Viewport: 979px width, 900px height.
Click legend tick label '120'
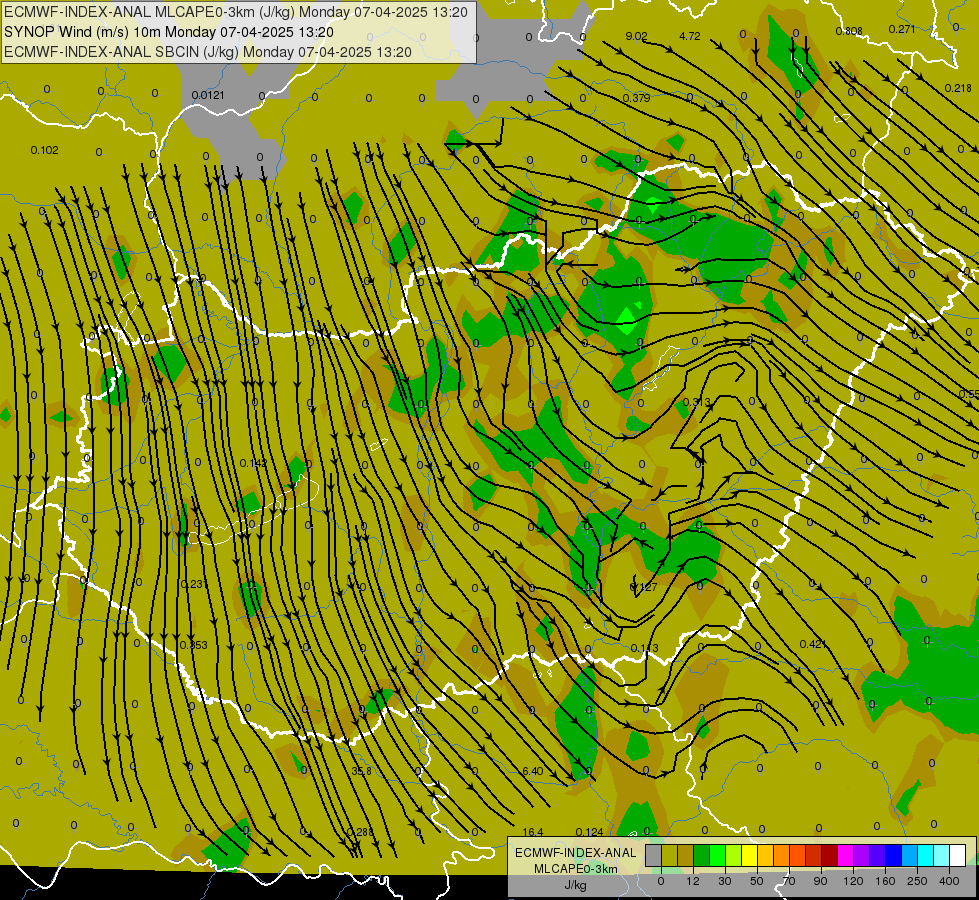[854, 881]
